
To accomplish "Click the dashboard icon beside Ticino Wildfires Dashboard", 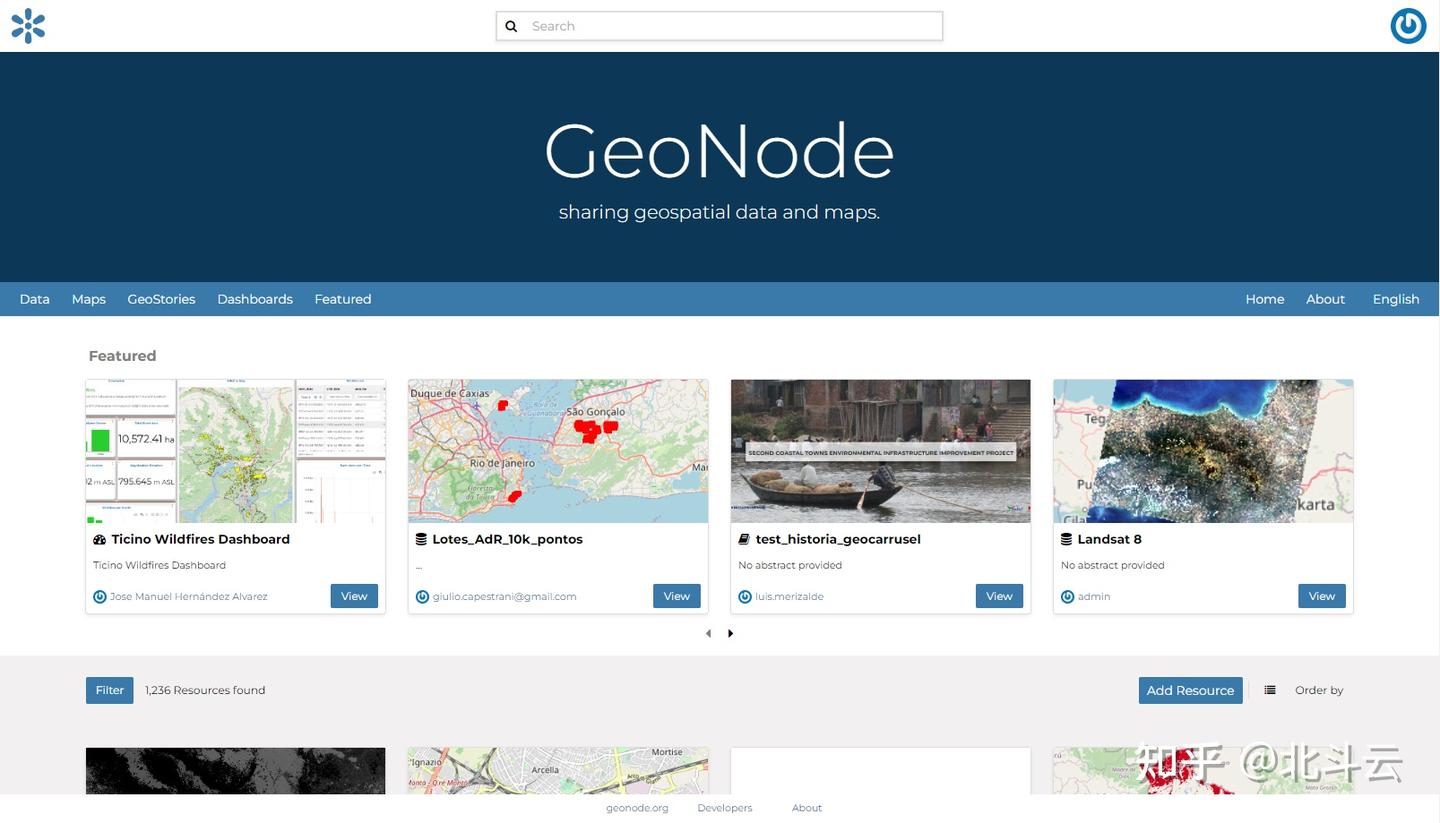I will 99,539.
